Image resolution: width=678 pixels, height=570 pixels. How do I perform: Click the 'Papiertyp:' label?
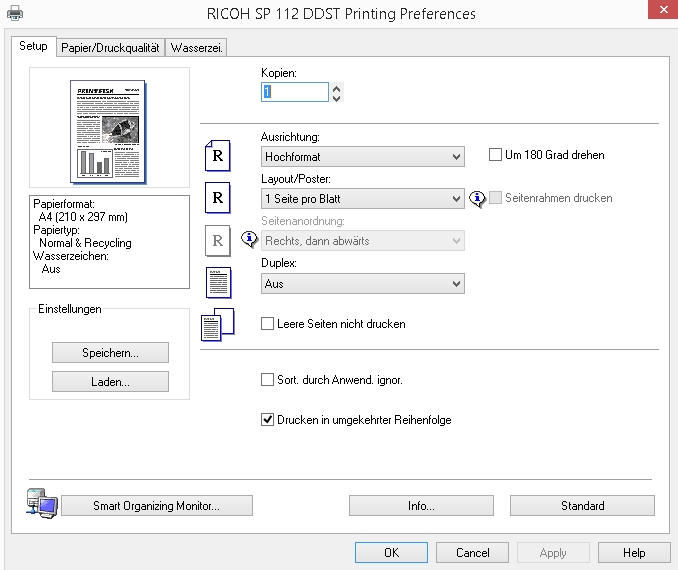click(x=56, y=230)
